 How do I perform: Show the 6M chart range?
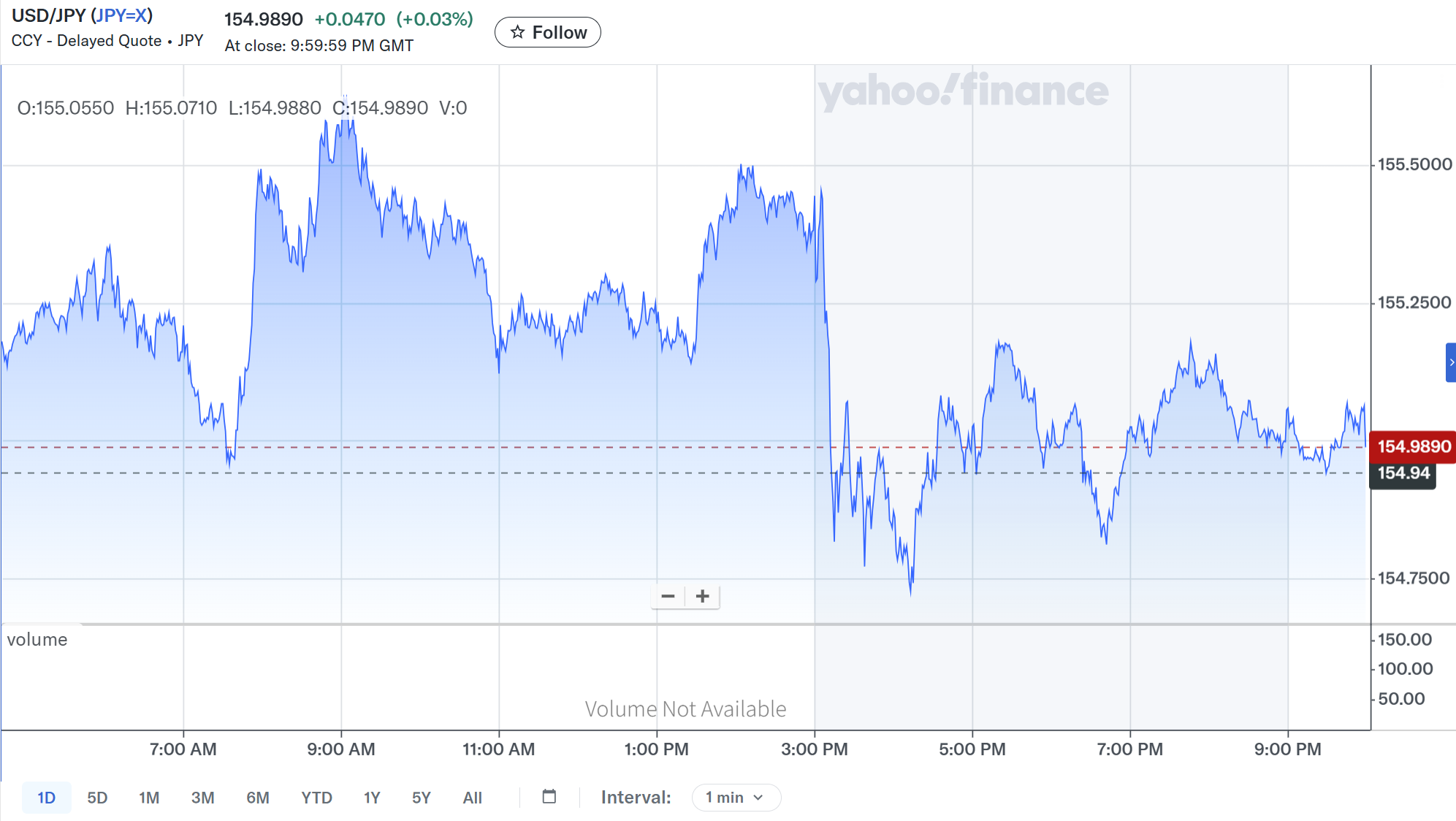(258, 798)
